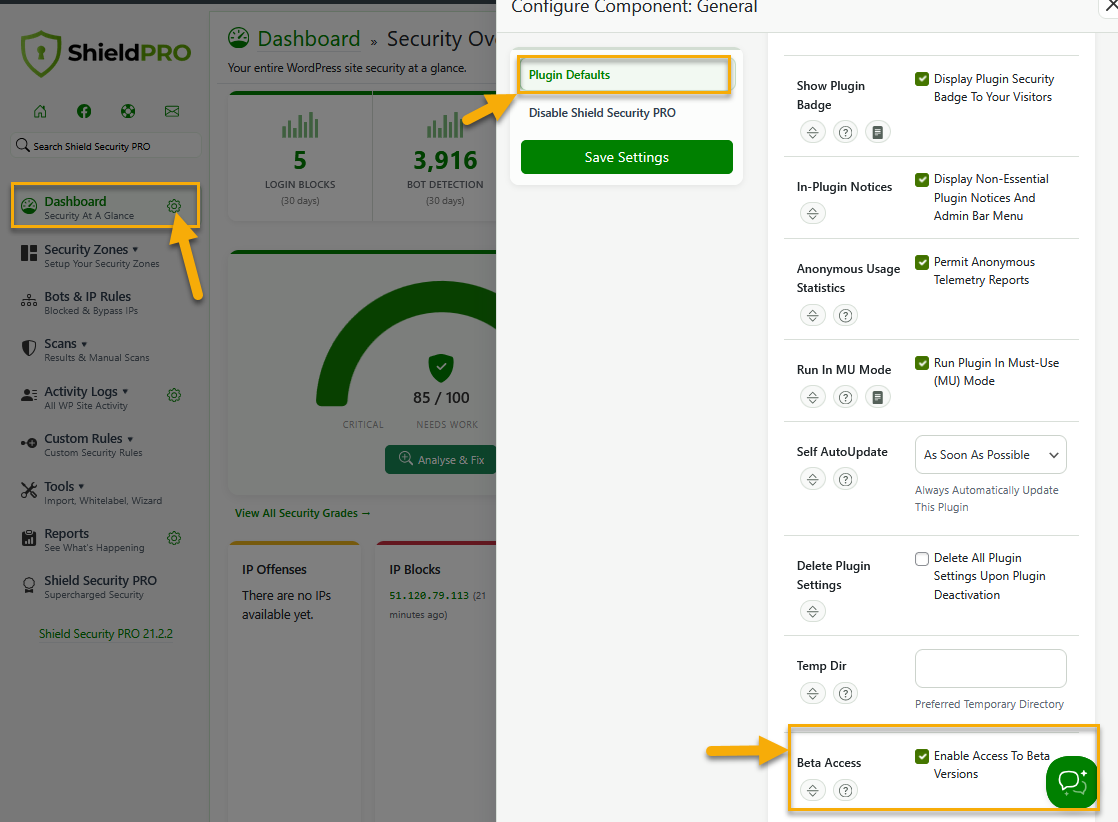Screen dimensions: 1118x822
Task: Open Activity Logs gear settings icon
Action: tap(174, 395)
